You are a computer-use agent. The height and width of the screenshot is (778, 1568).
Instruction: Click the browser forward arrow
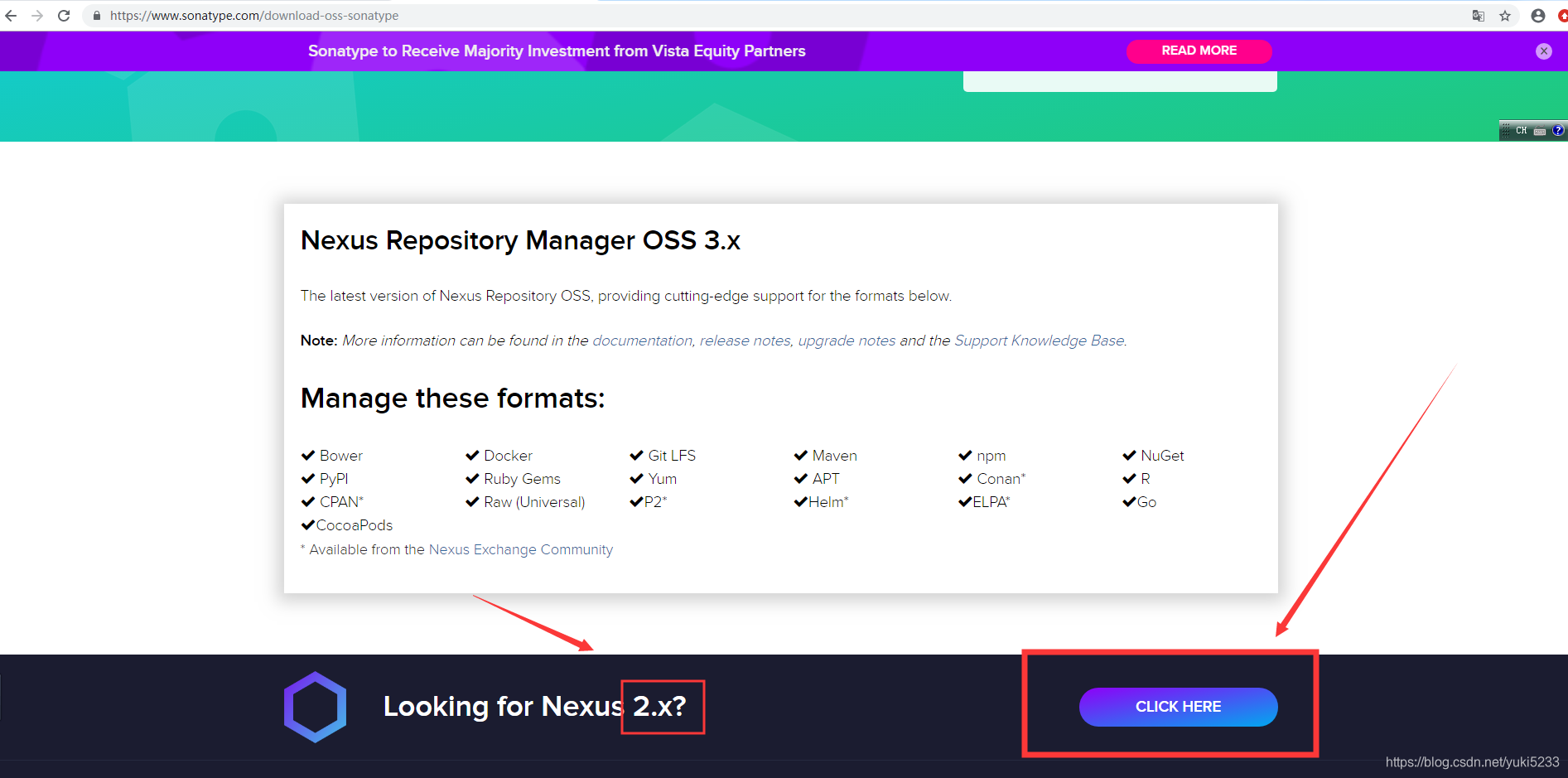point(37,16)
